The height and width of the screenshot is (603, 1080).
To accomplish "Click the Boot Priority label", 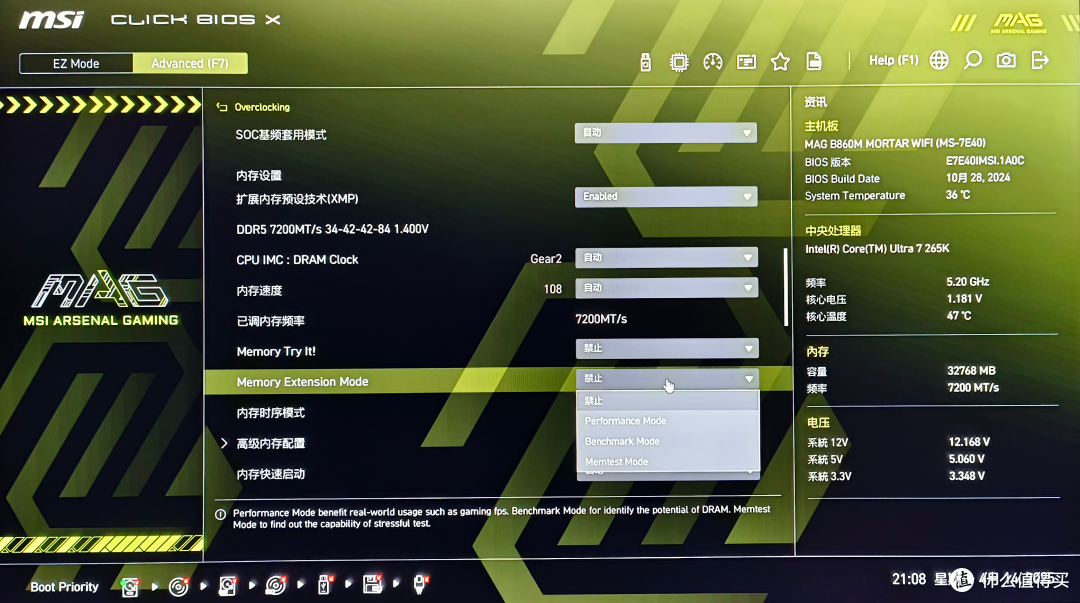I will [x=65, y=587].
